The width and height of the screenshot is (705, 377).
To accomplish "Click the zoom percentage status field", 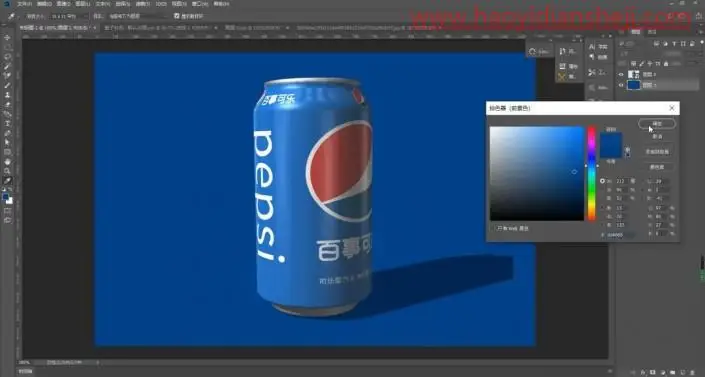I will click(x=25, y=362).
